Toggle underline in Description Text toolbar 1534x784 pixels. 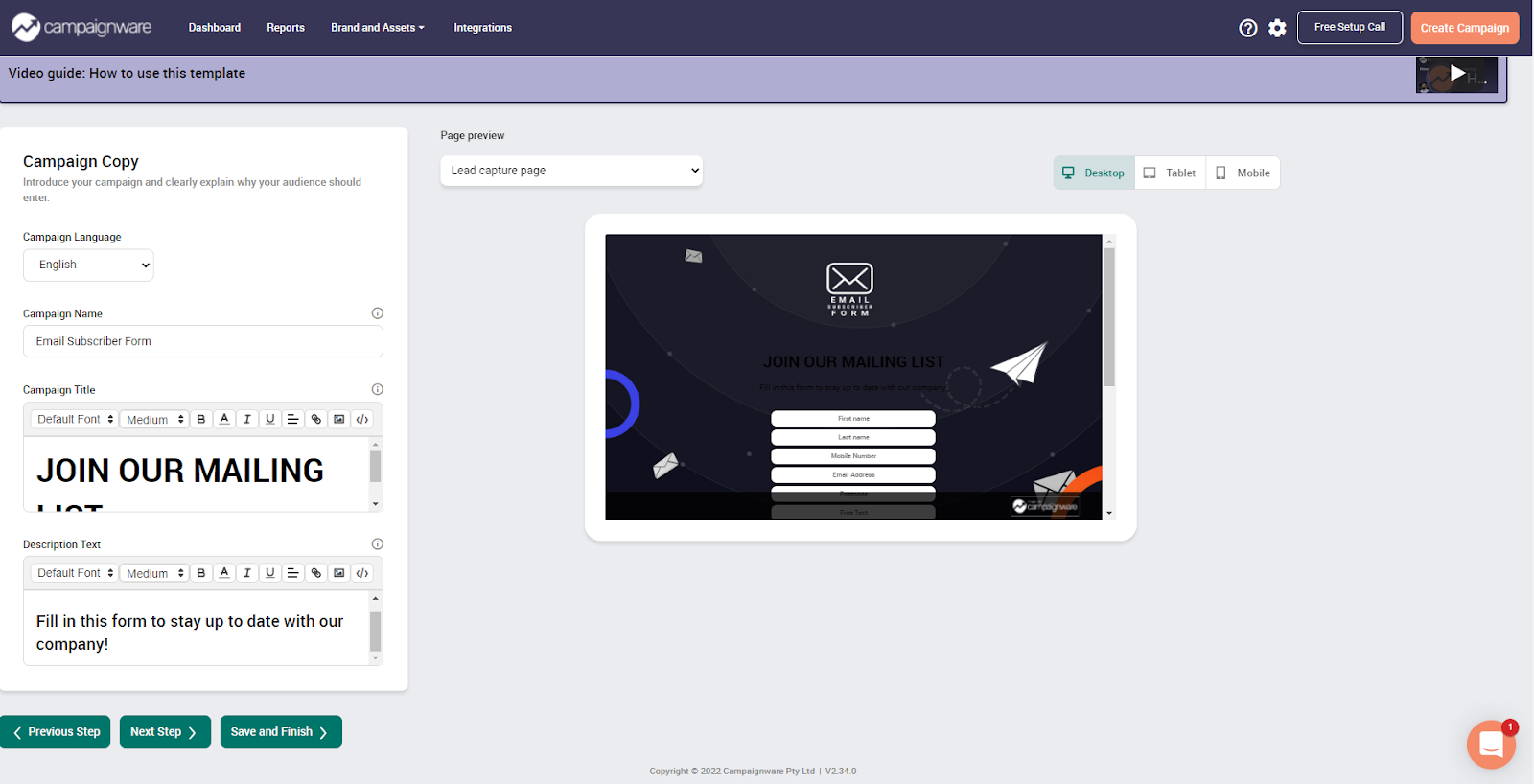(270, 573)
